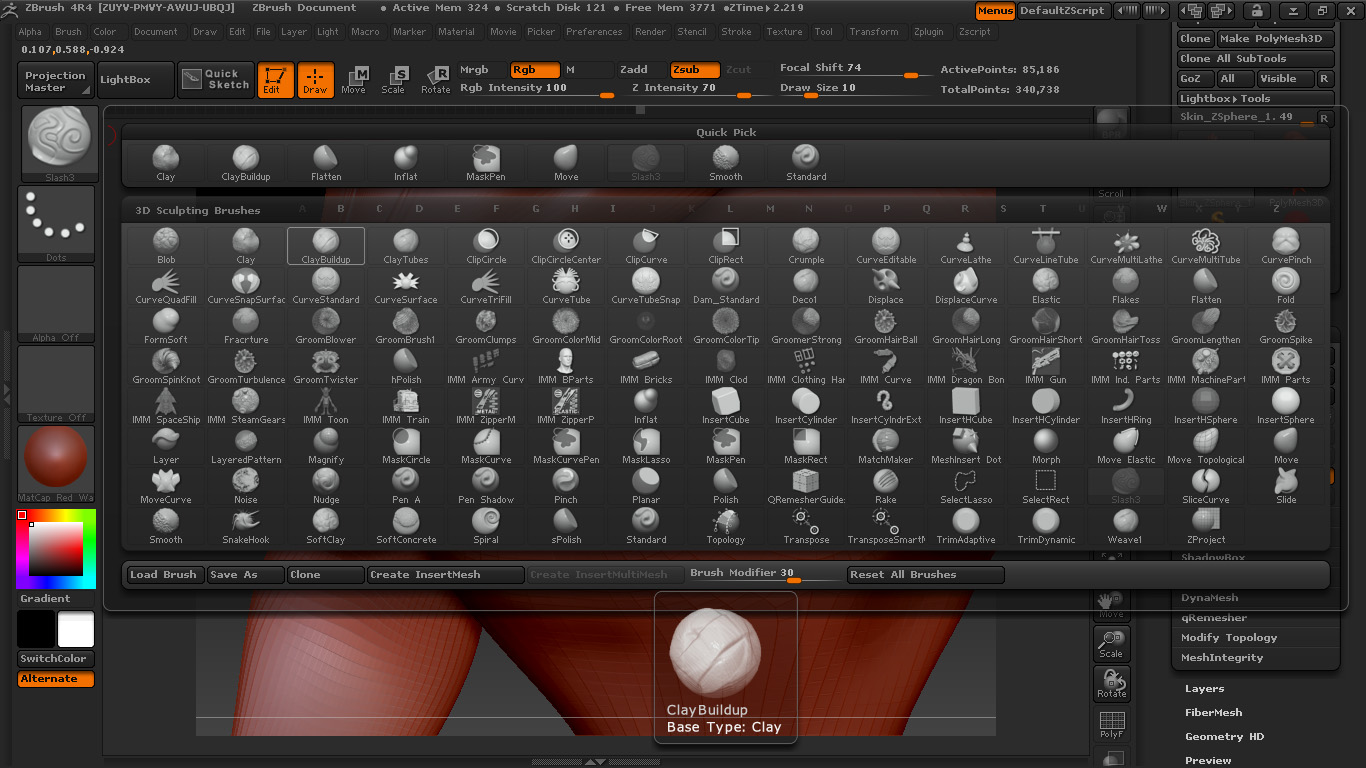Expand the Geometry HD subpalette

[x=1224, y=737]
